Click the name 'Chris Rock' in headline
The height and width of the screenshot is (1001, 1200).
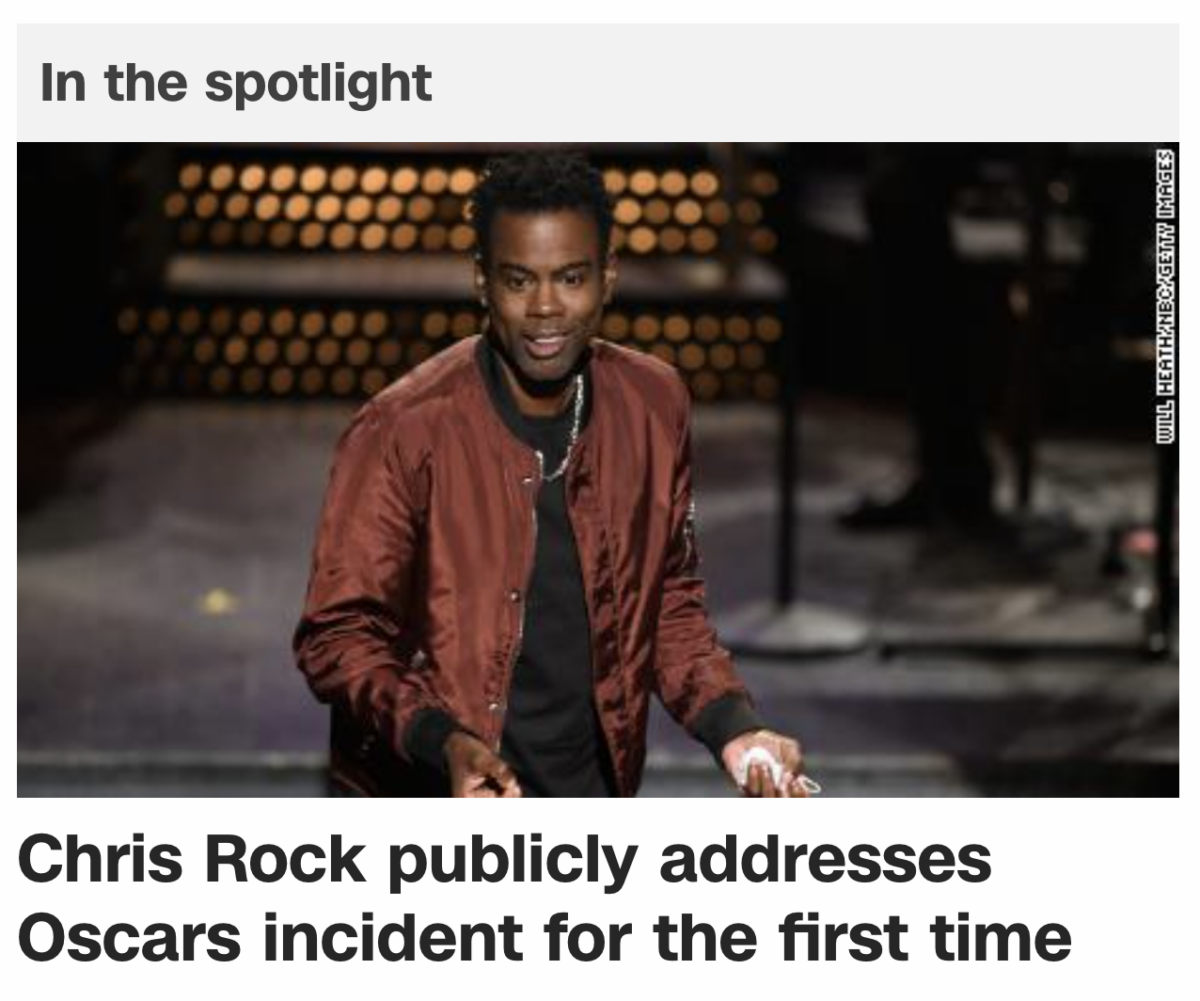pyautogui.click(x=192, y=860)
